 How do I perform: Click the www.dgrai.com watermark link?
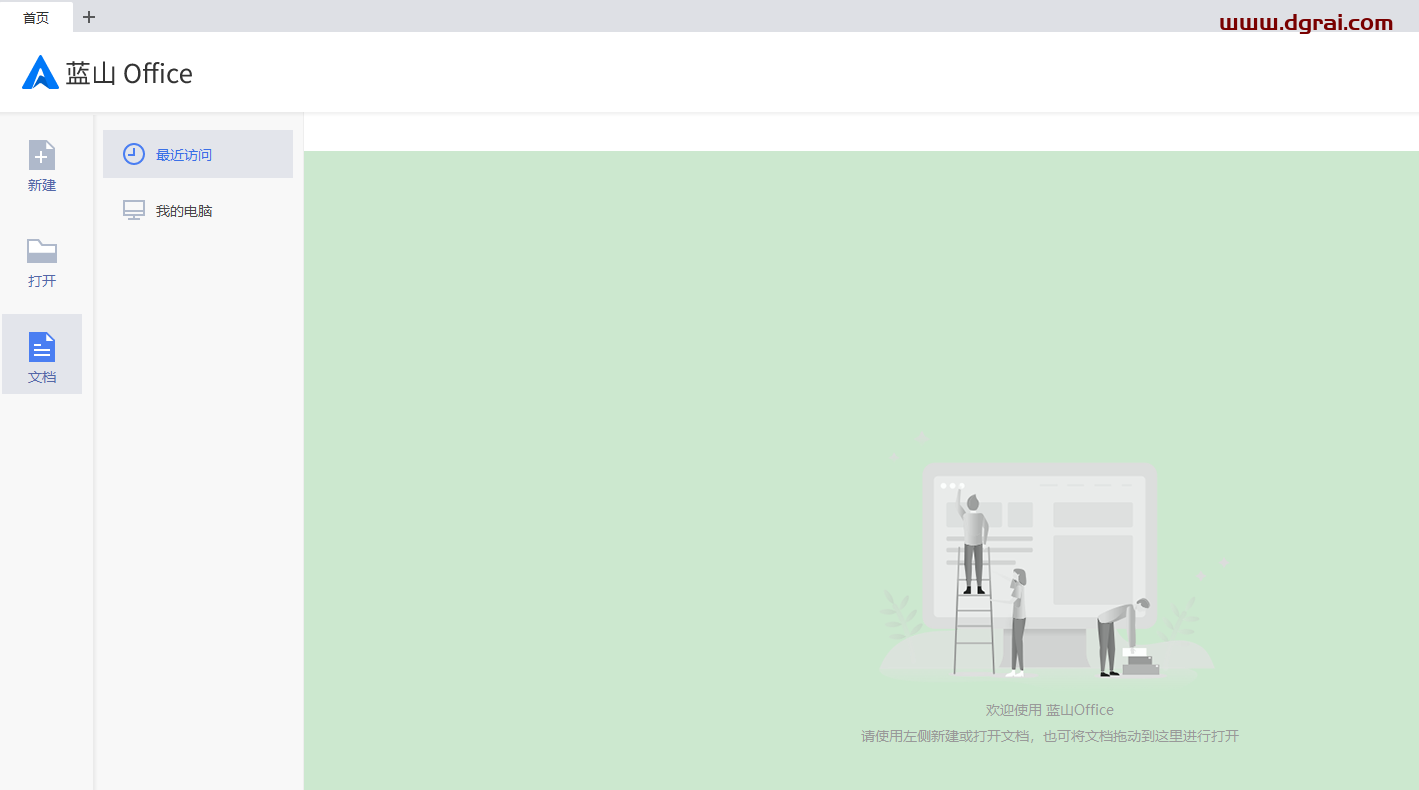point(1306,22)
